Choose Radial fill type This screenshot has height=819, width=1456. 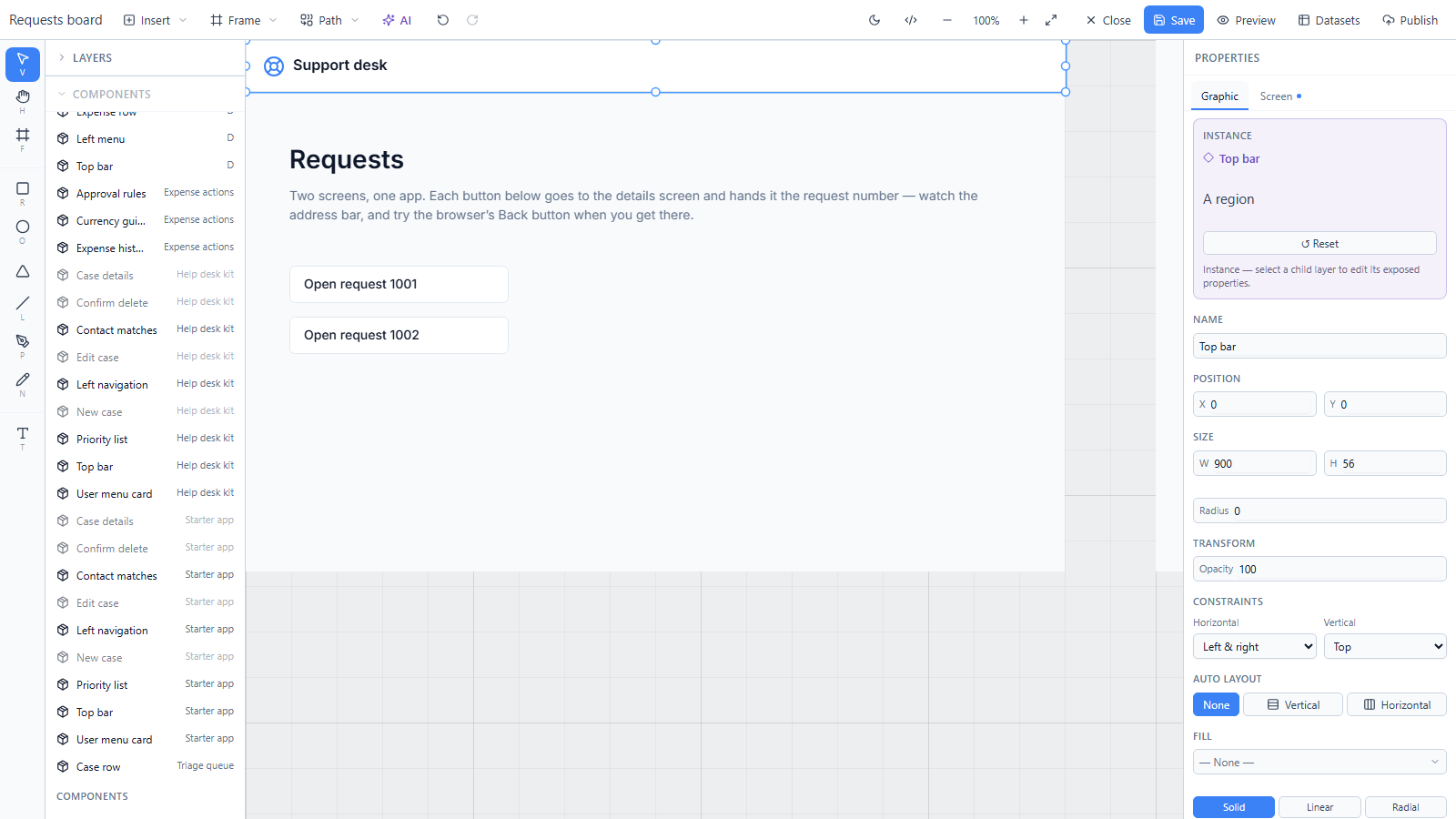(x=1406, y=807)
